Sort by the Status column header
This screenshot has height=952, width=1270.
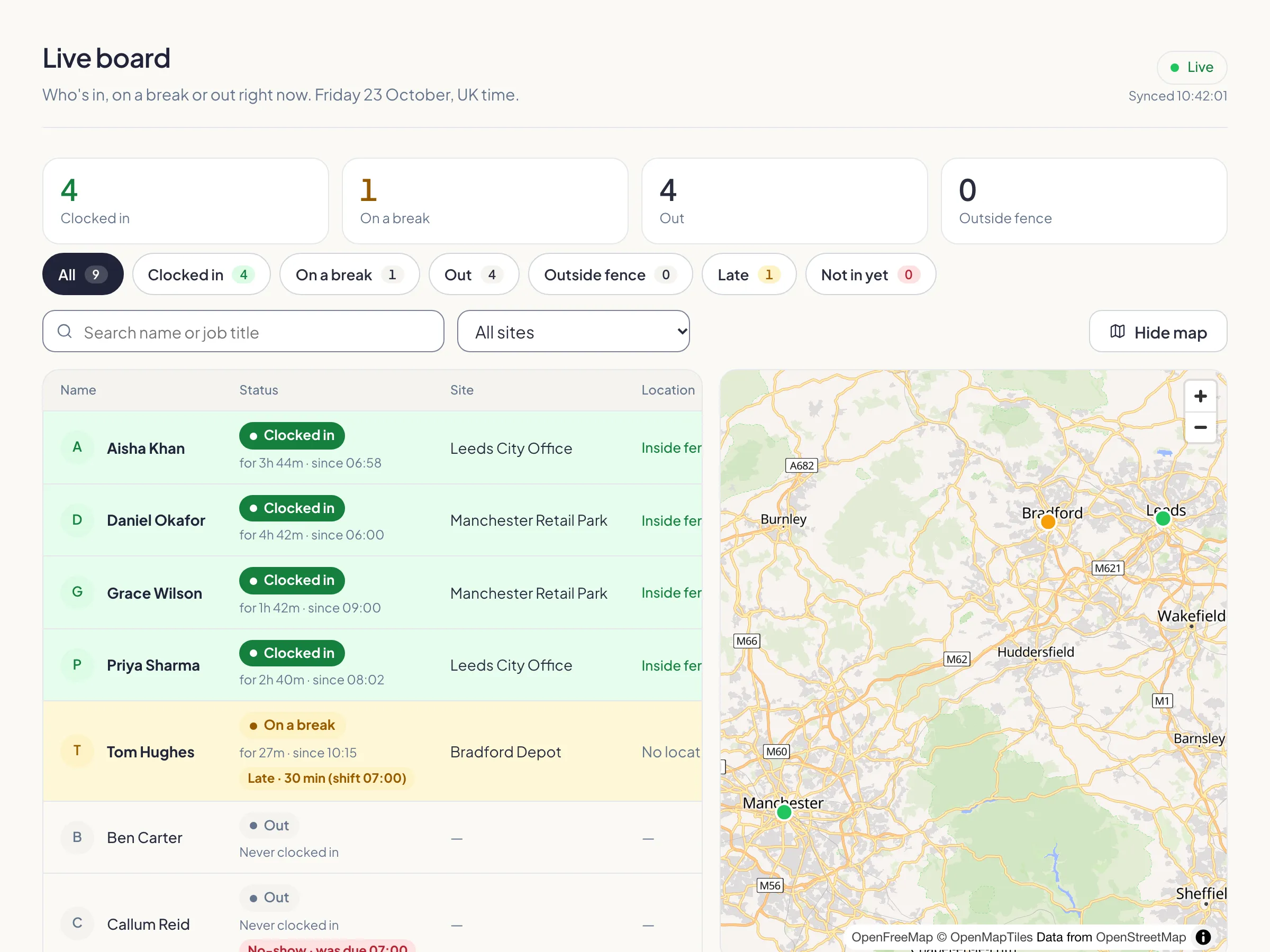pos(258,390)
